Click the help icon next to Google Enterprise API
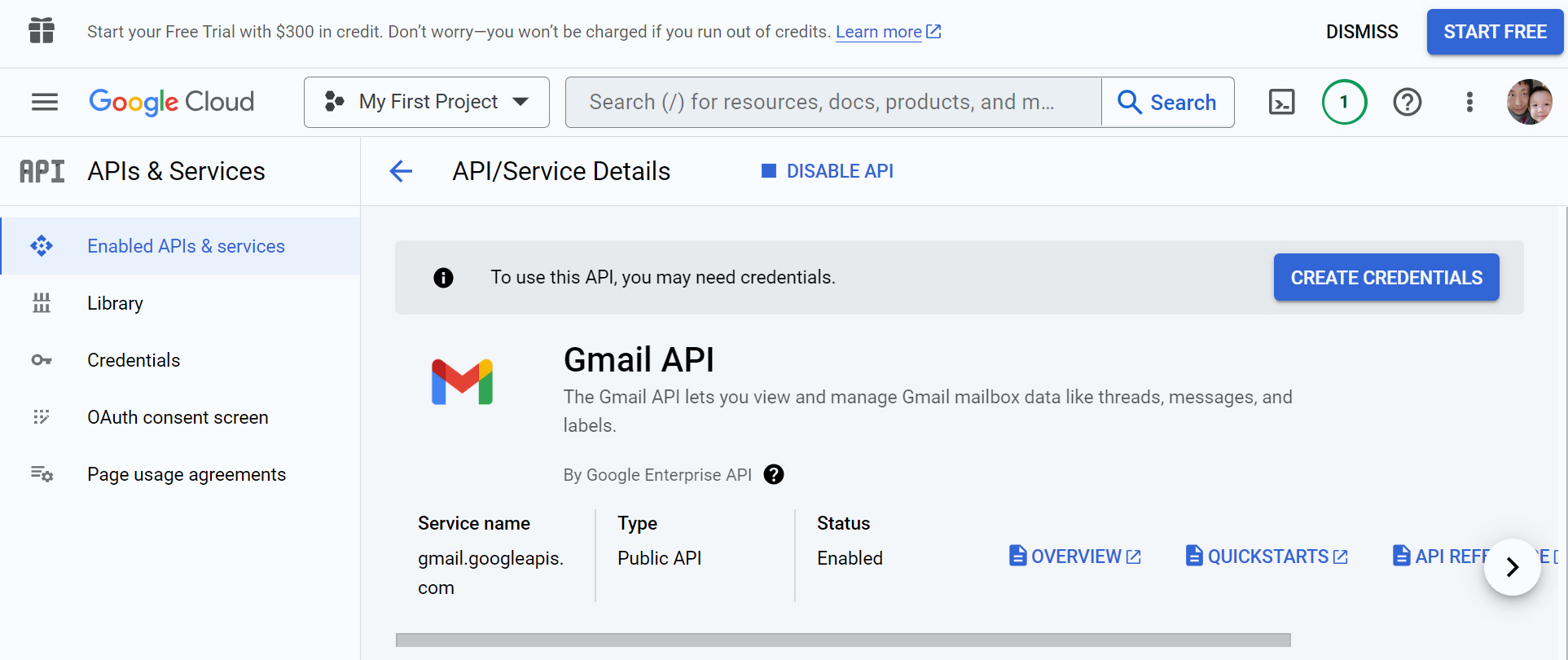This screenshot has width=1568, height=660. 774,474
